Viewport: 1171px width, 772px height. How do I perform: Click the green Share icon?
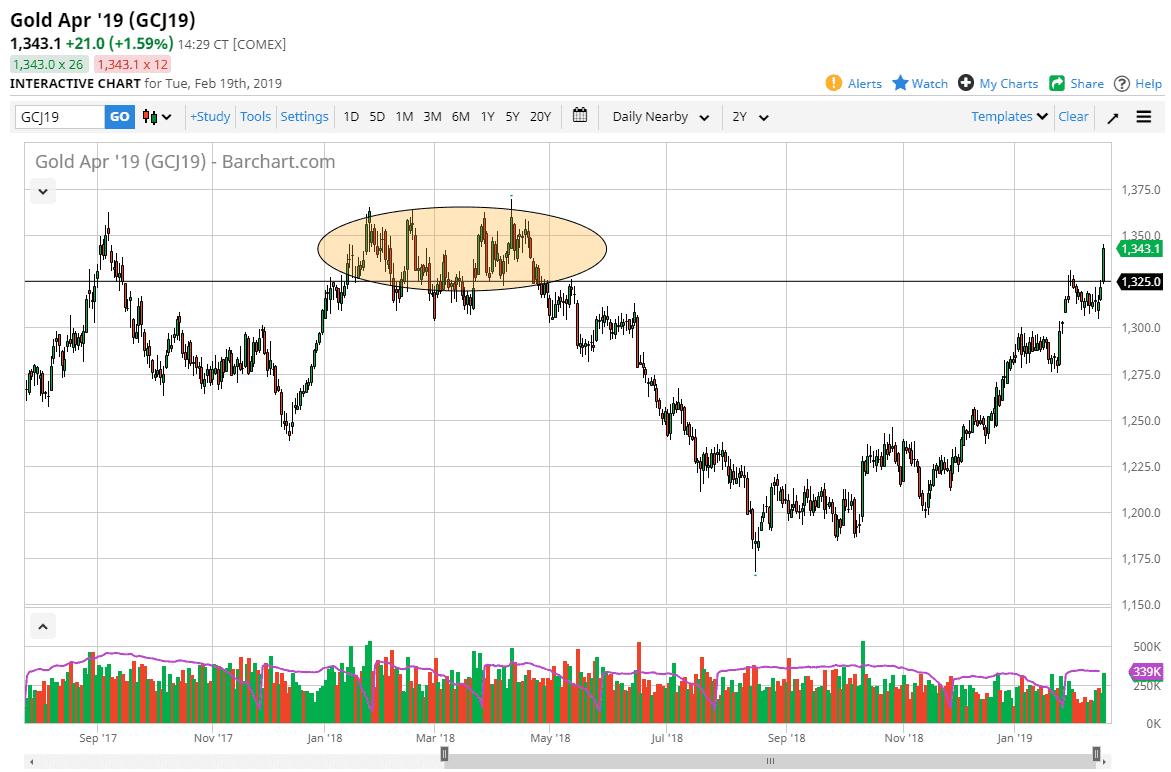tap(1057, 83)
